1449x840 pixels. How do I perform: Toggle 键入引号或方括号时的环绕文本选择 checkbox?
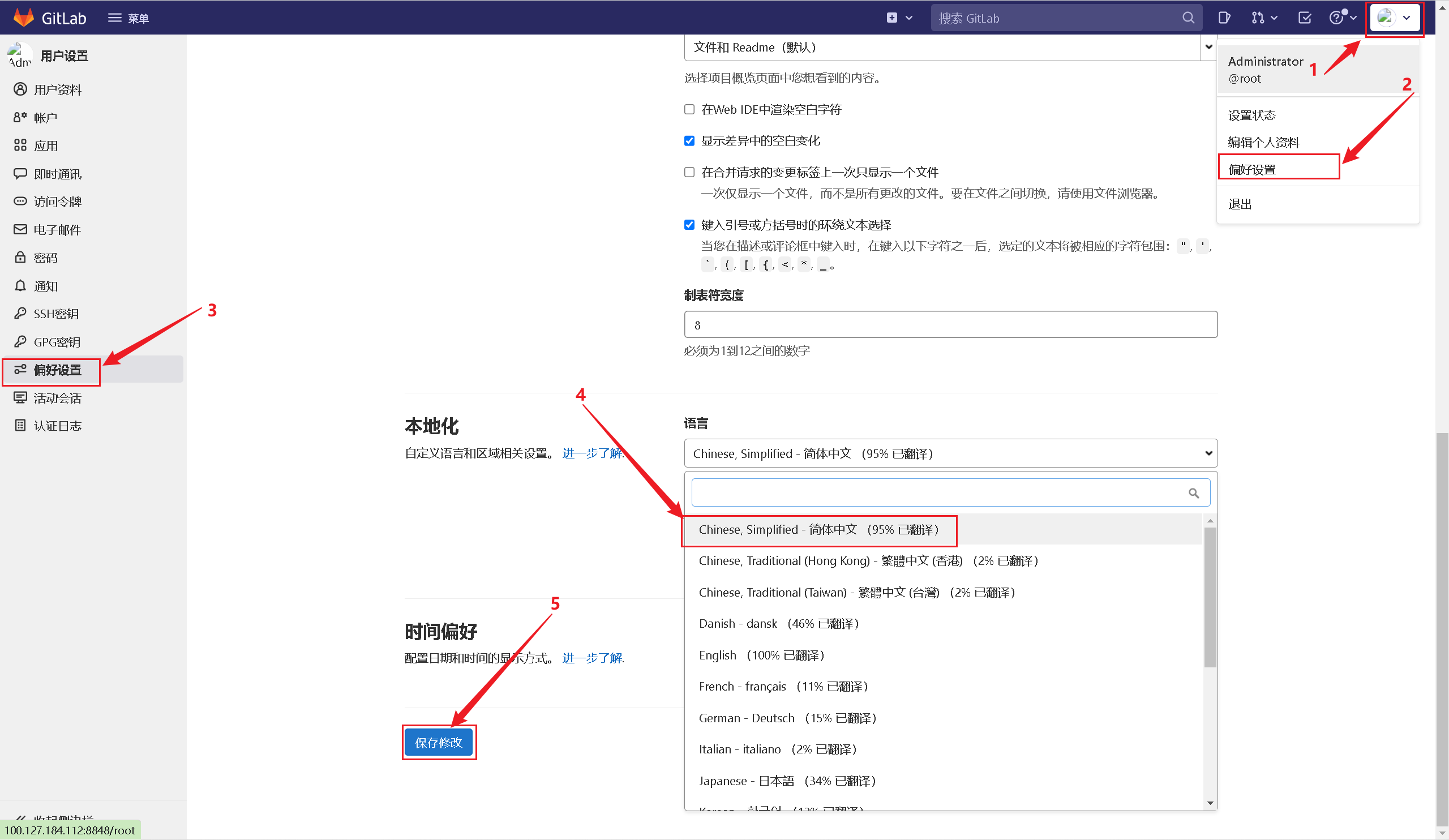689,225
